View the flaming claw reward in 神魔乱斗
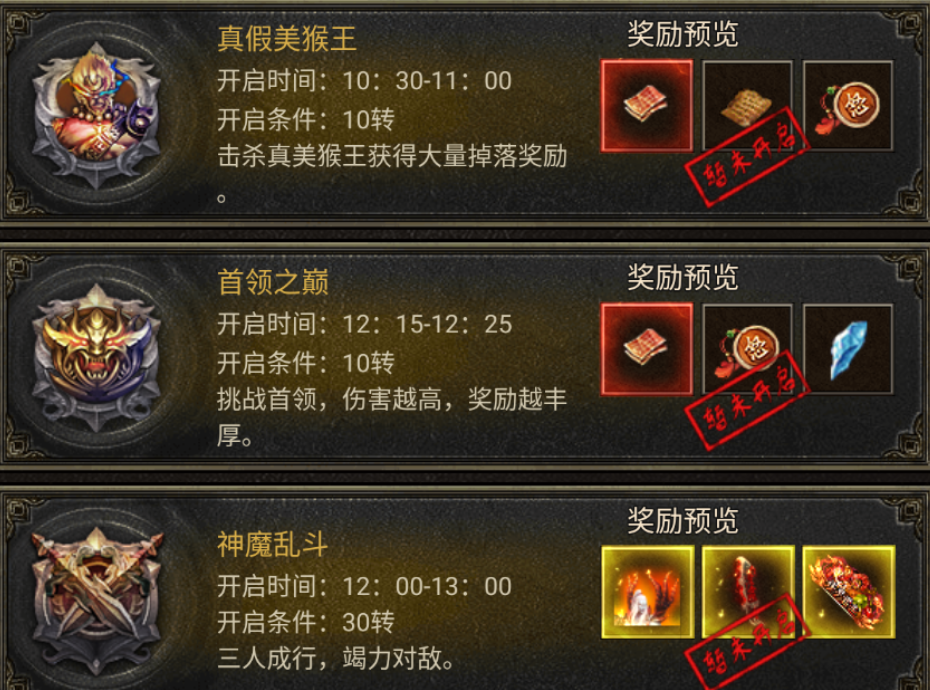Viewport: 930px width, 690px height. (648, 593)
